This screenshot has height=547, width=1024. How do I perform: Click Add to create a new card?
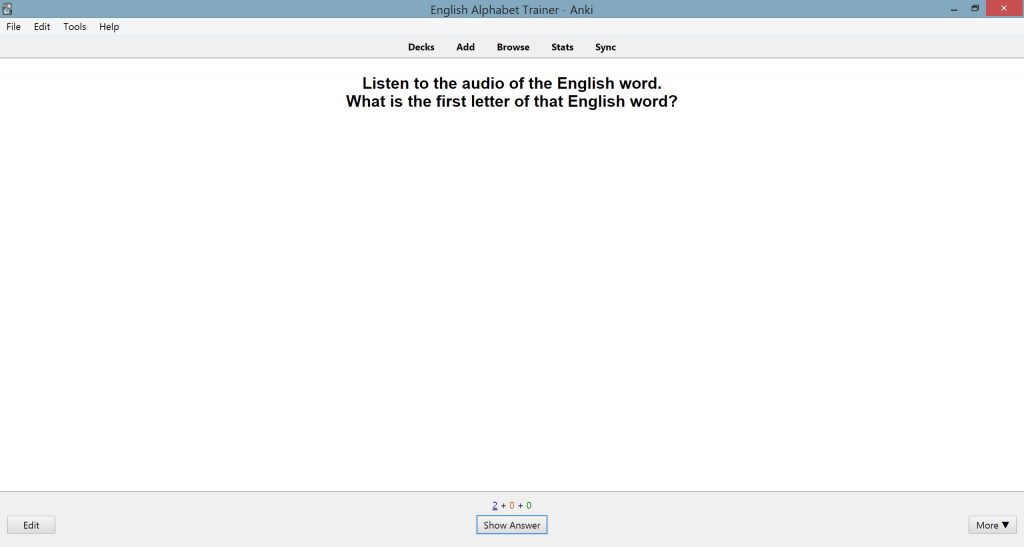point(466,47)
